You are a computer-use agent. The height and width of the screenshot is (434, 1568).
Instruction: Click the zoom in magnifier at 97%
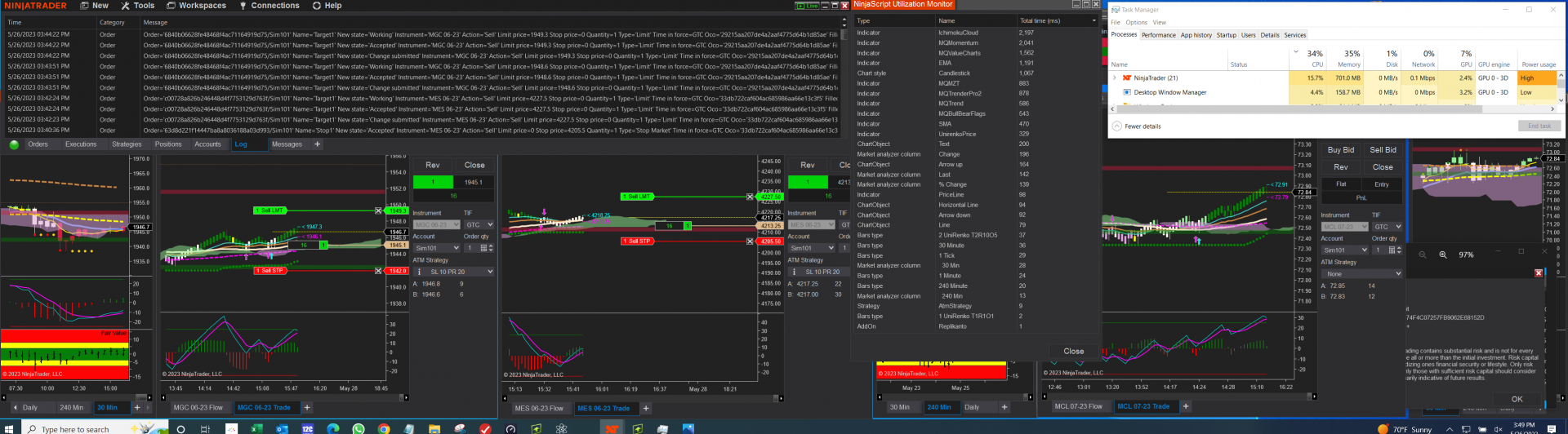[x=1443, y=255]
